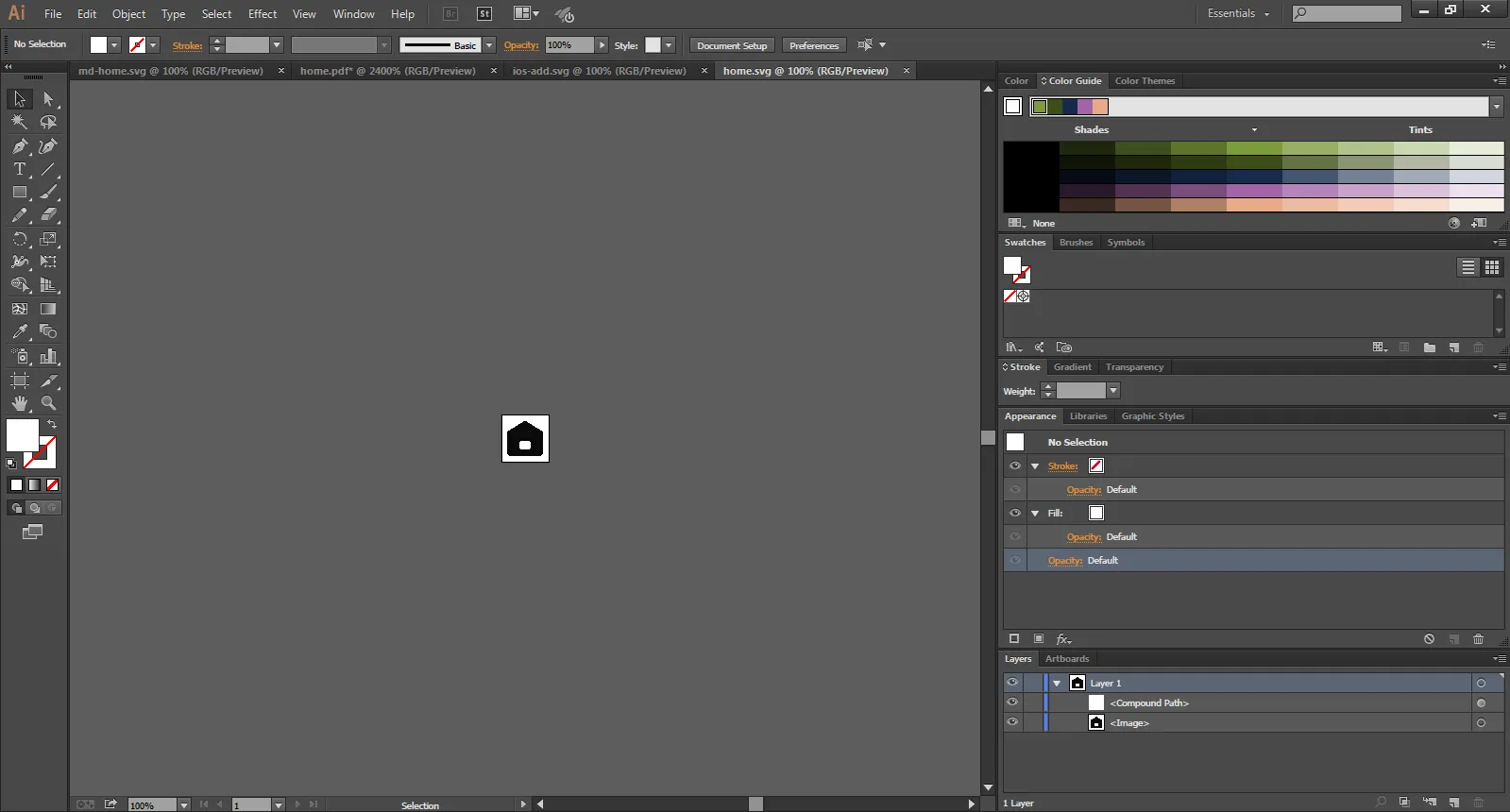Hide Layer 1 using eye icon
This screenshot has width=1510, height=812.
pyautogui.click(x=1012, y=683)
